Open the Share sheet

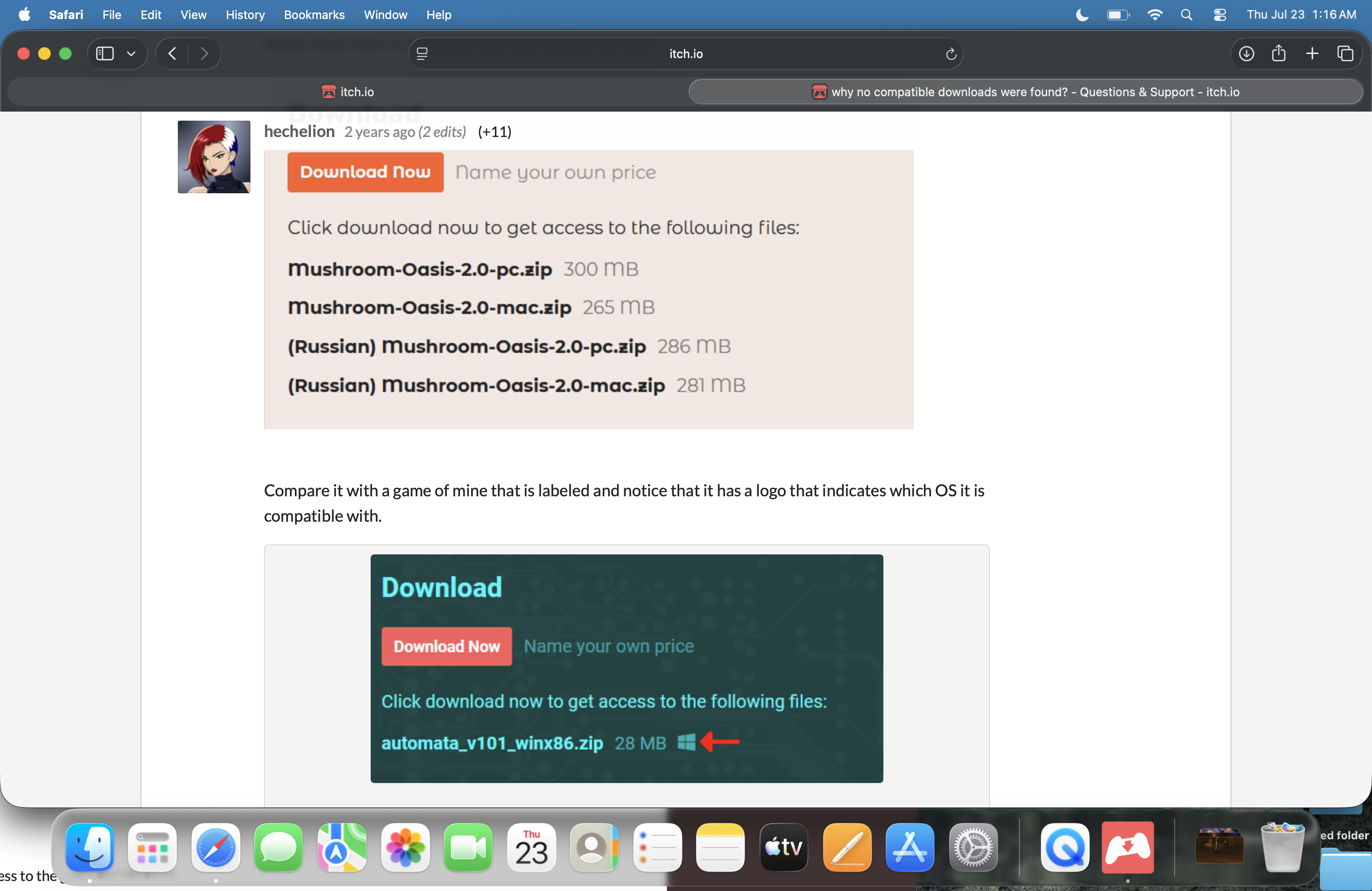[x=1279, y=53]
